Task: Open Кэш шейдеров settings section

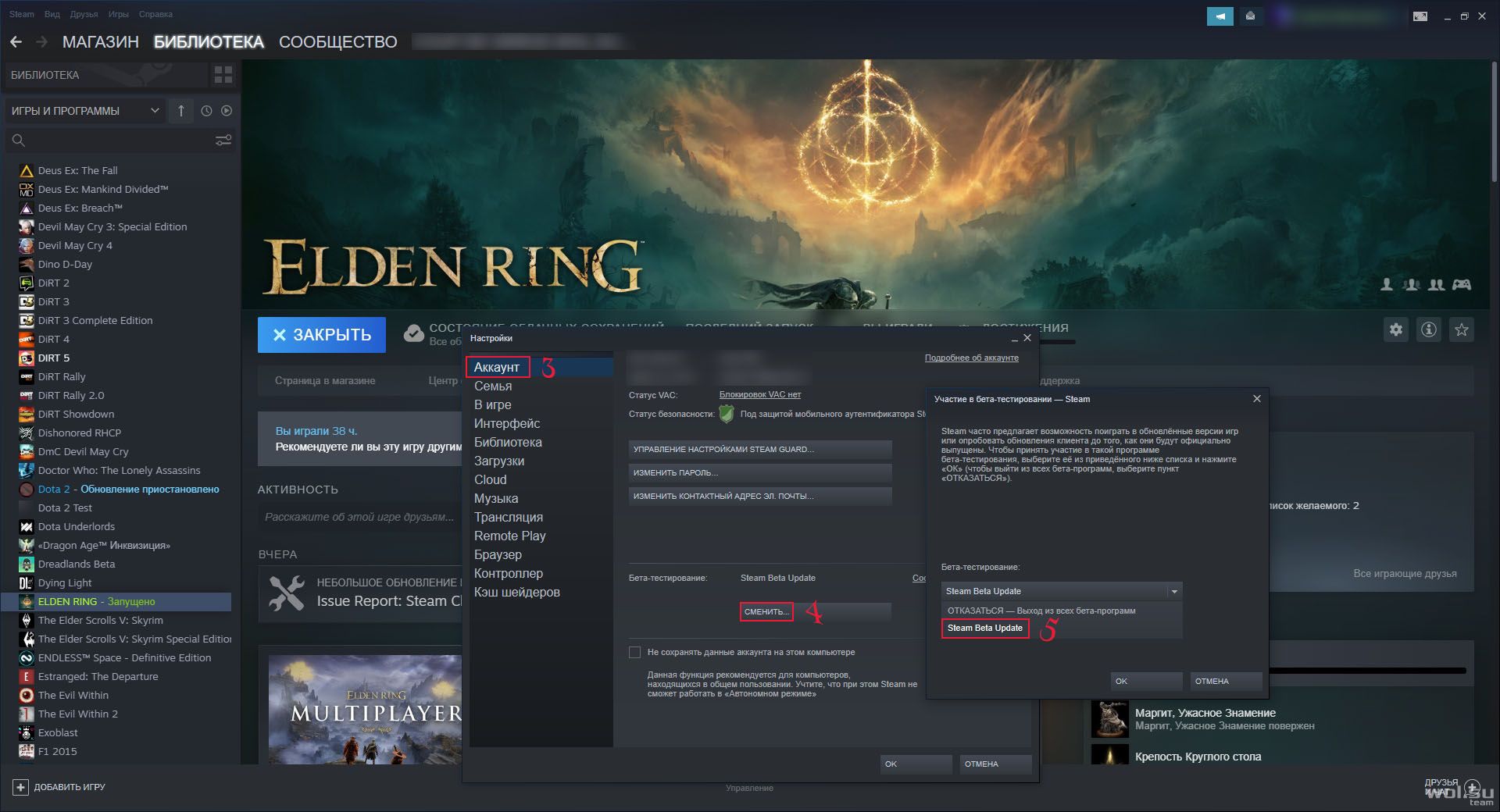Action: click(517, 592)
